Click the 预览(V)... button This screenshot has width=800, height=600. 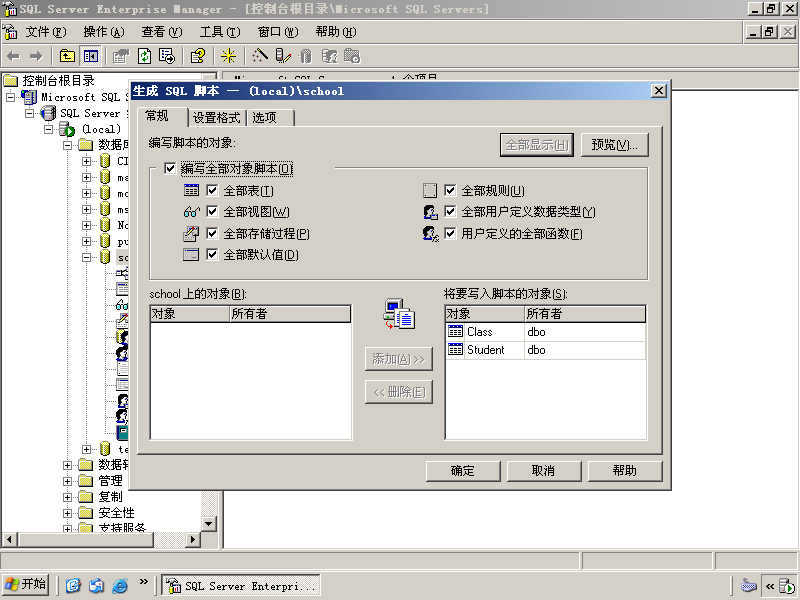click(614, 145)
